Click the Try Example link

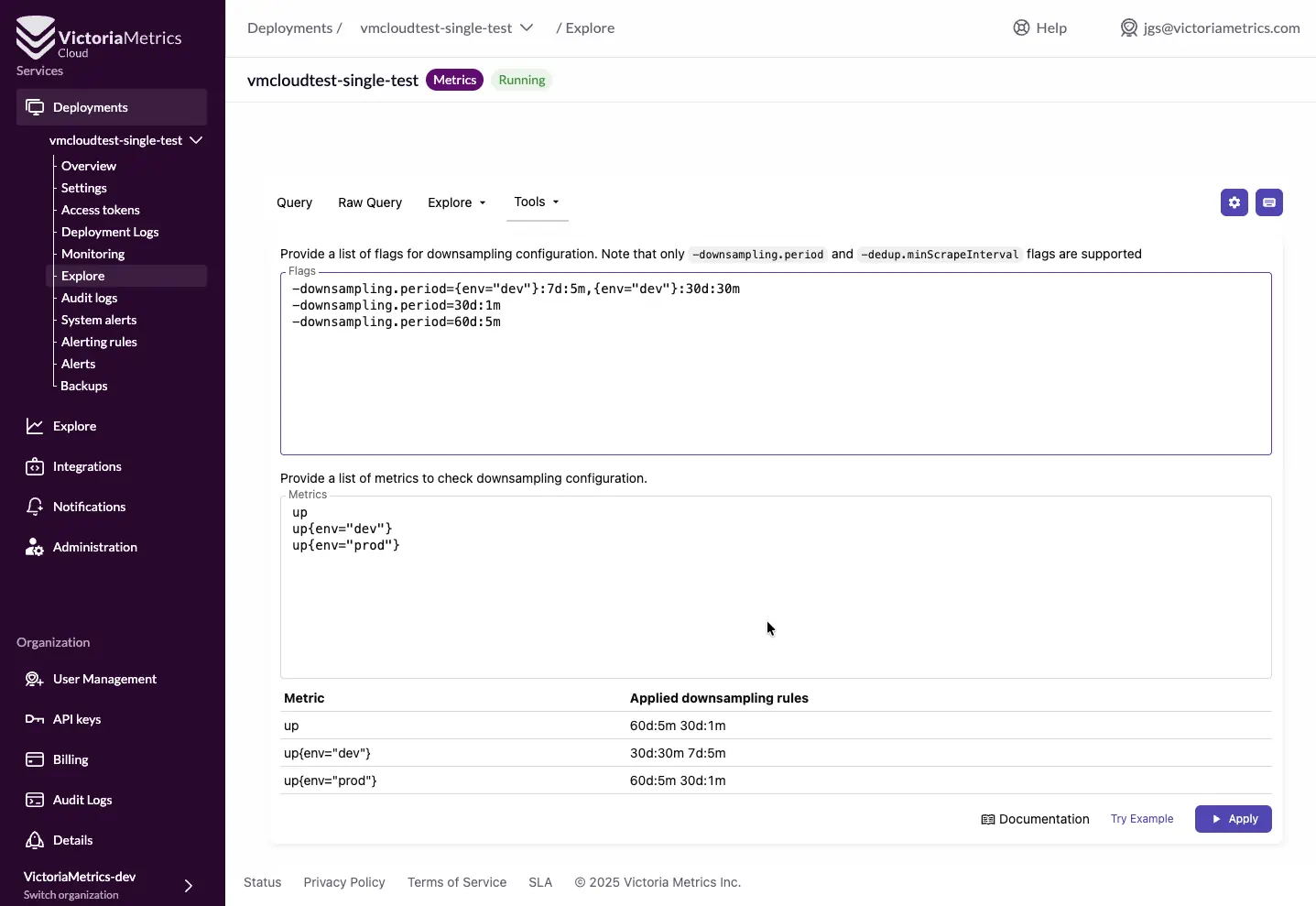tap(1141, 819)
